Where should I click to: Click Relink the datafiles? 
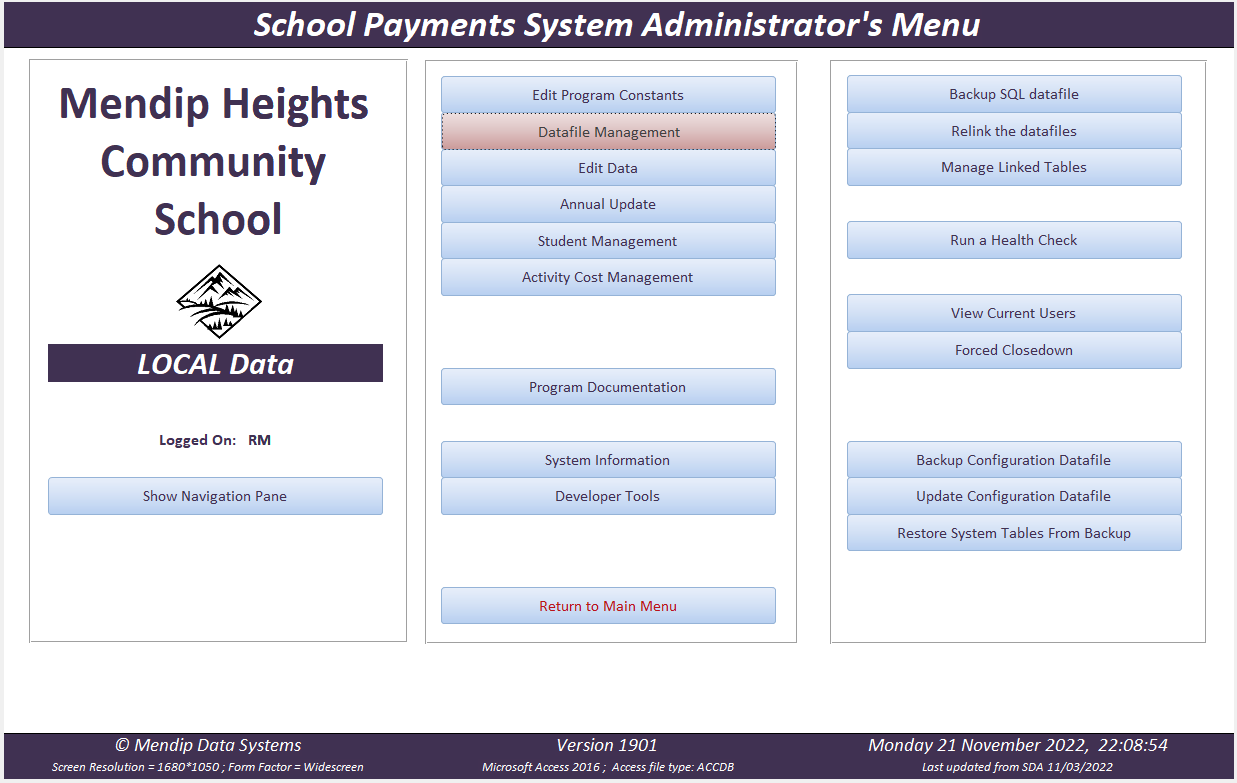(1014, 131)
